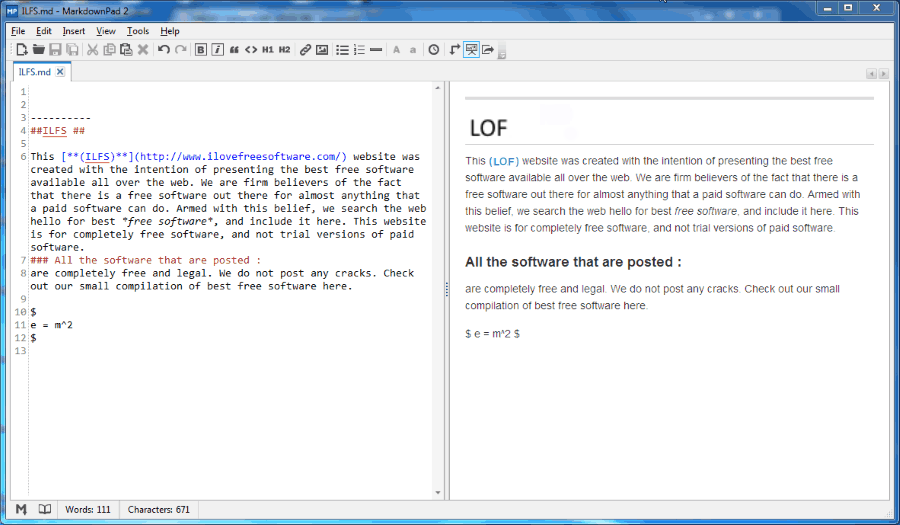
Task: Insert a blockquote
Action: point(234,50)
